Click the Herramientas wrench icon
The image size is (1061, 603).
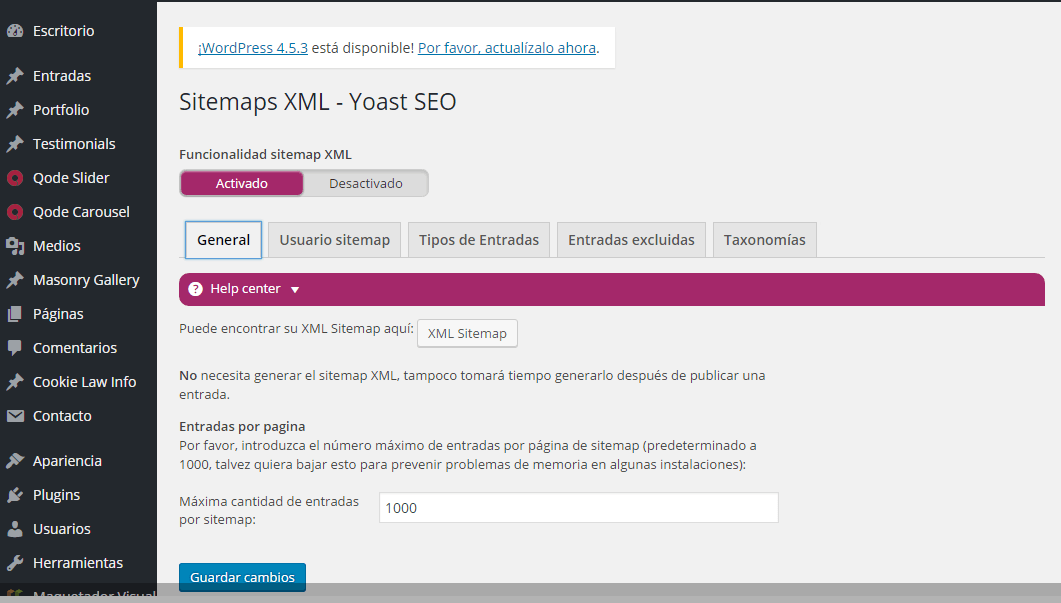pyautogui.click(x=15, y=562)
